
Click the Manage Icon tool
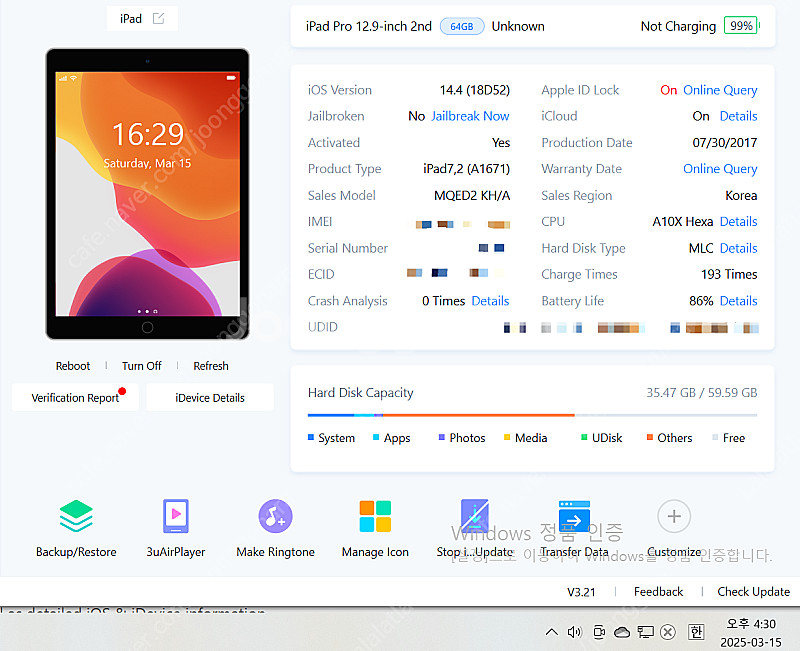375,517
